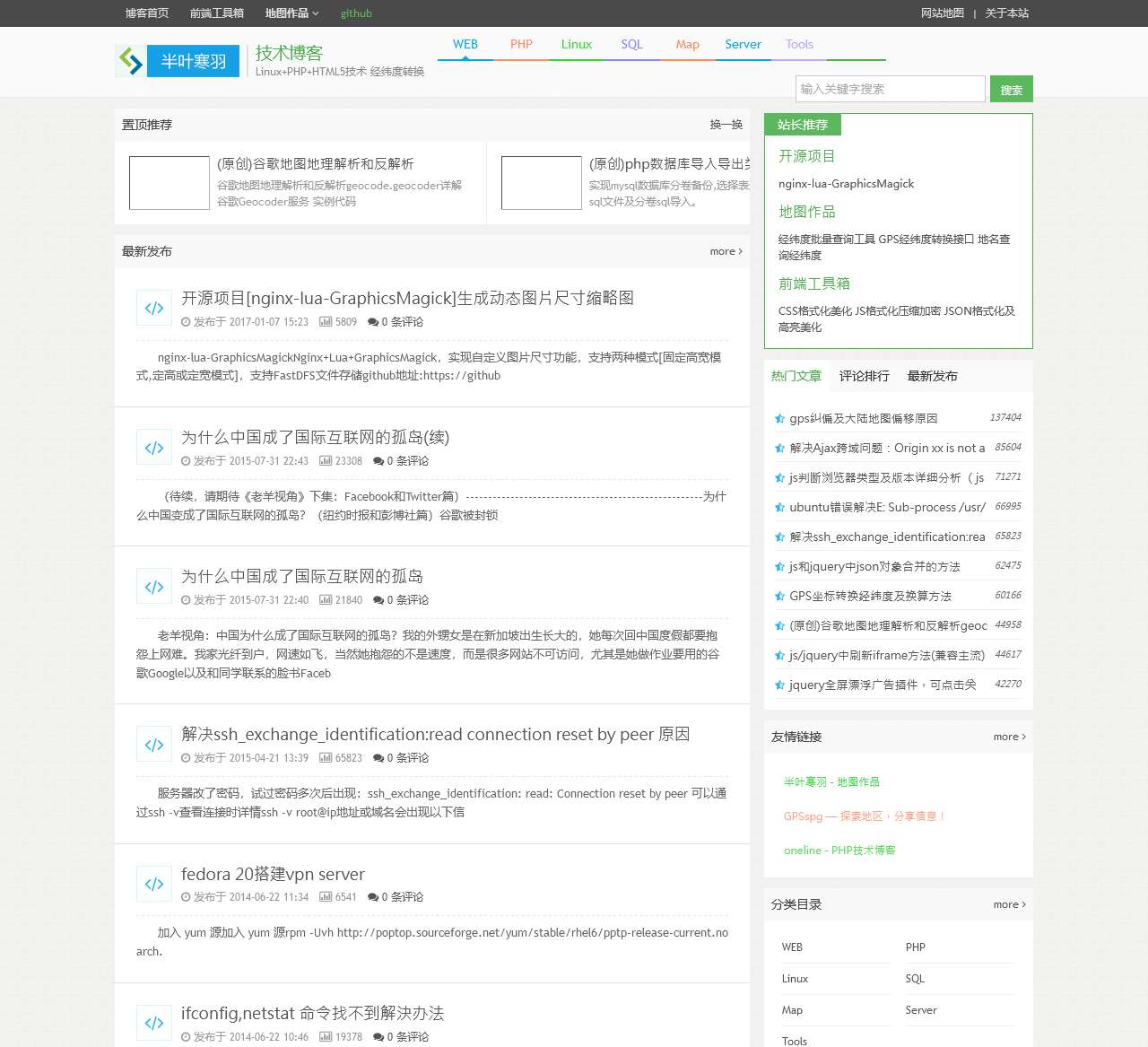
Task: Open SQL category in 分类目录
Action: (915, 979)
